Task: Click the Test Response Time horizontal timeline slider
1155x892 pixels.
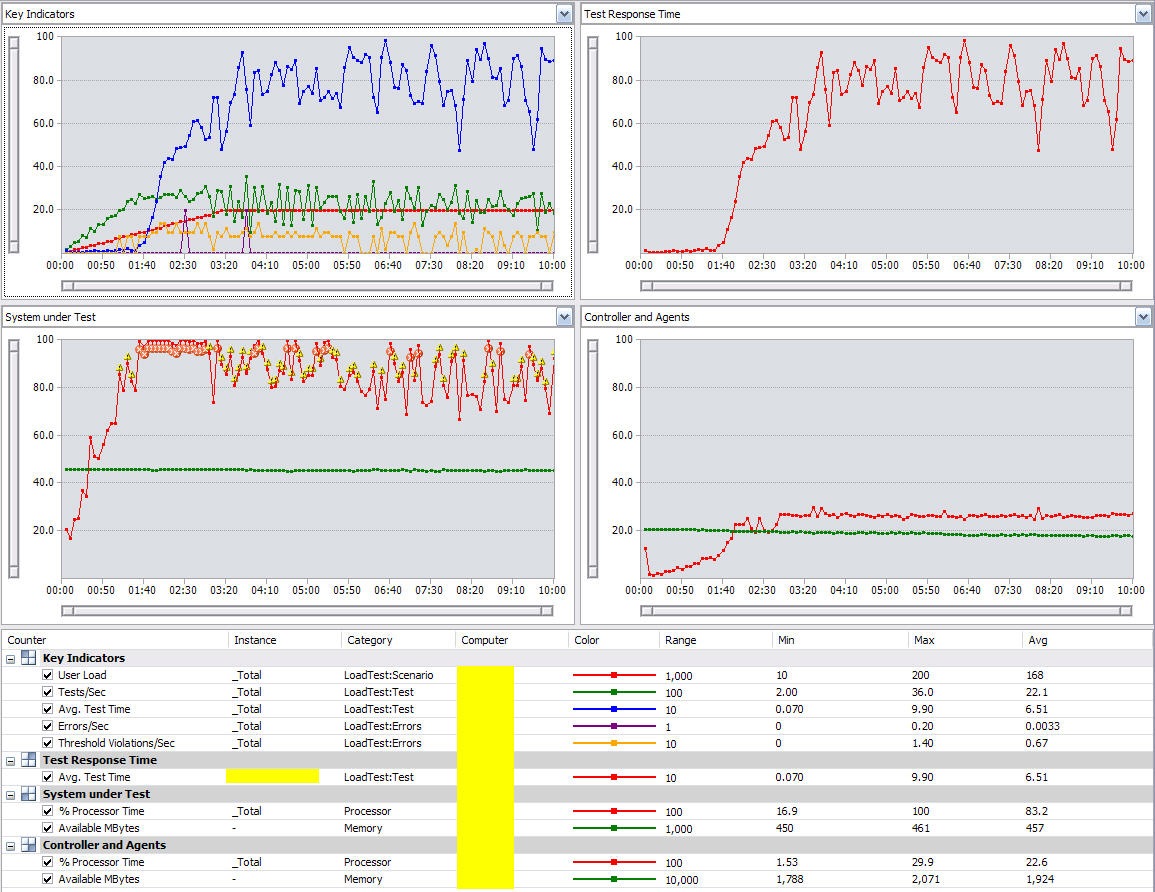Action: pyautogui.click(x=886, y=285)
